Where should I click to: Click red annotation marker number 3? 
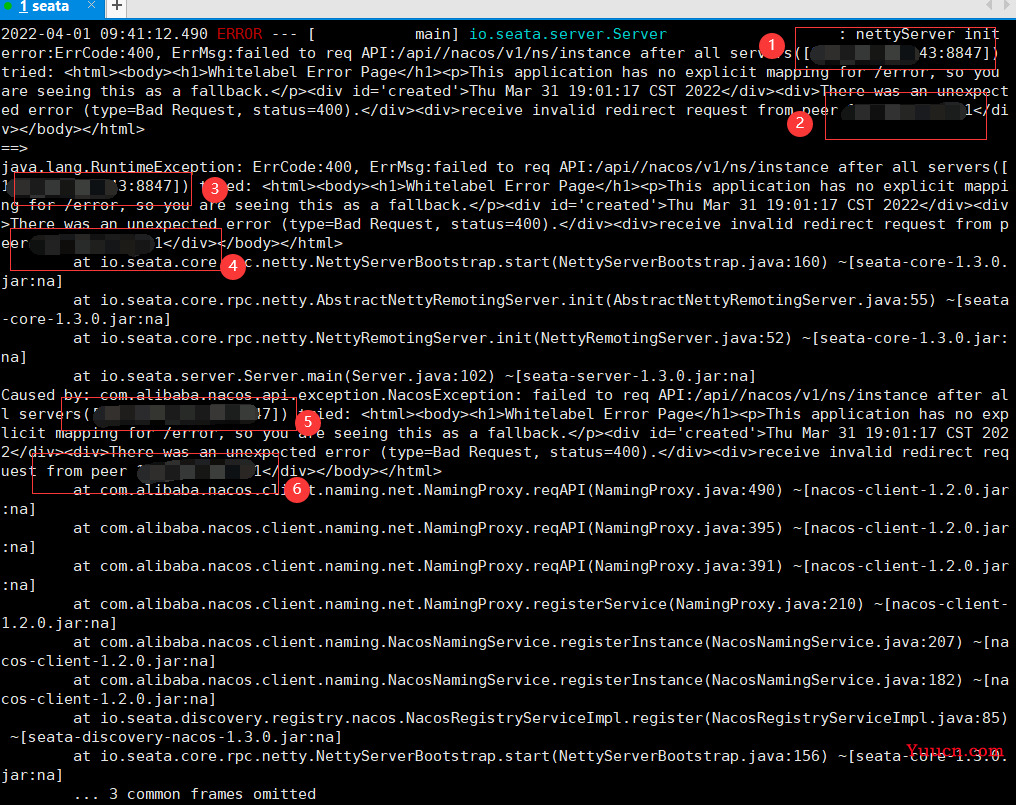pyautogui.click(x=213, y=188)
